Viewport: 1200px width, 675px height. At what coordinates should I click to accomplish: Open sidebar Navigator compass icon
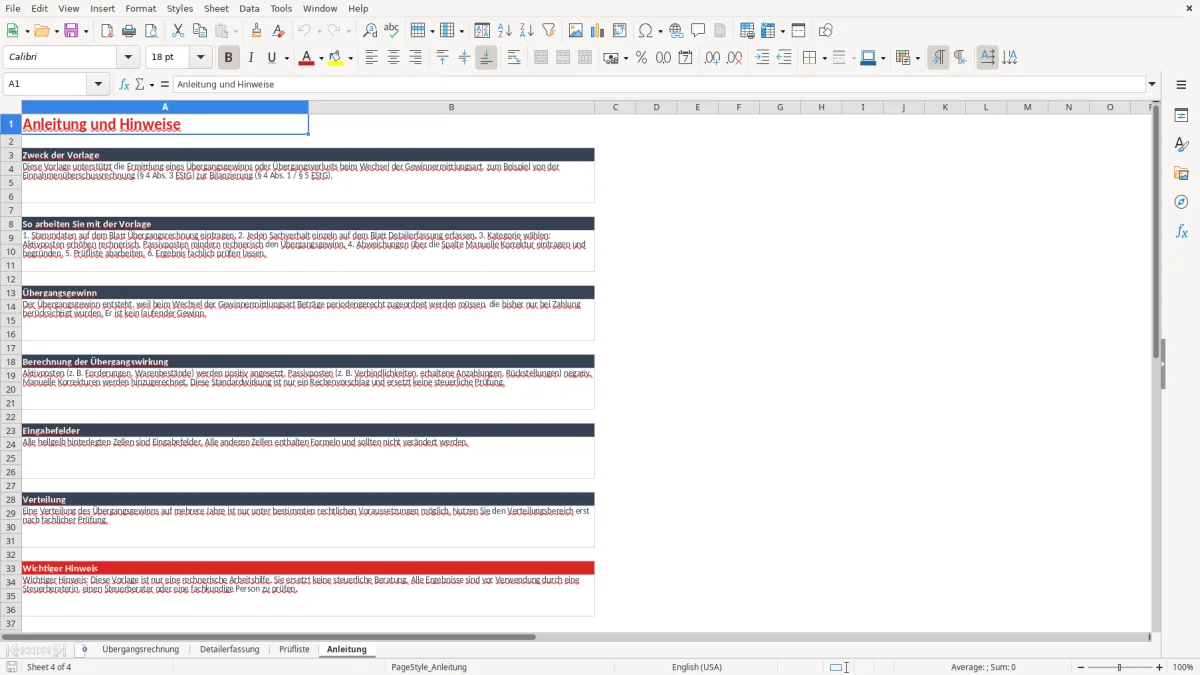1181,202
